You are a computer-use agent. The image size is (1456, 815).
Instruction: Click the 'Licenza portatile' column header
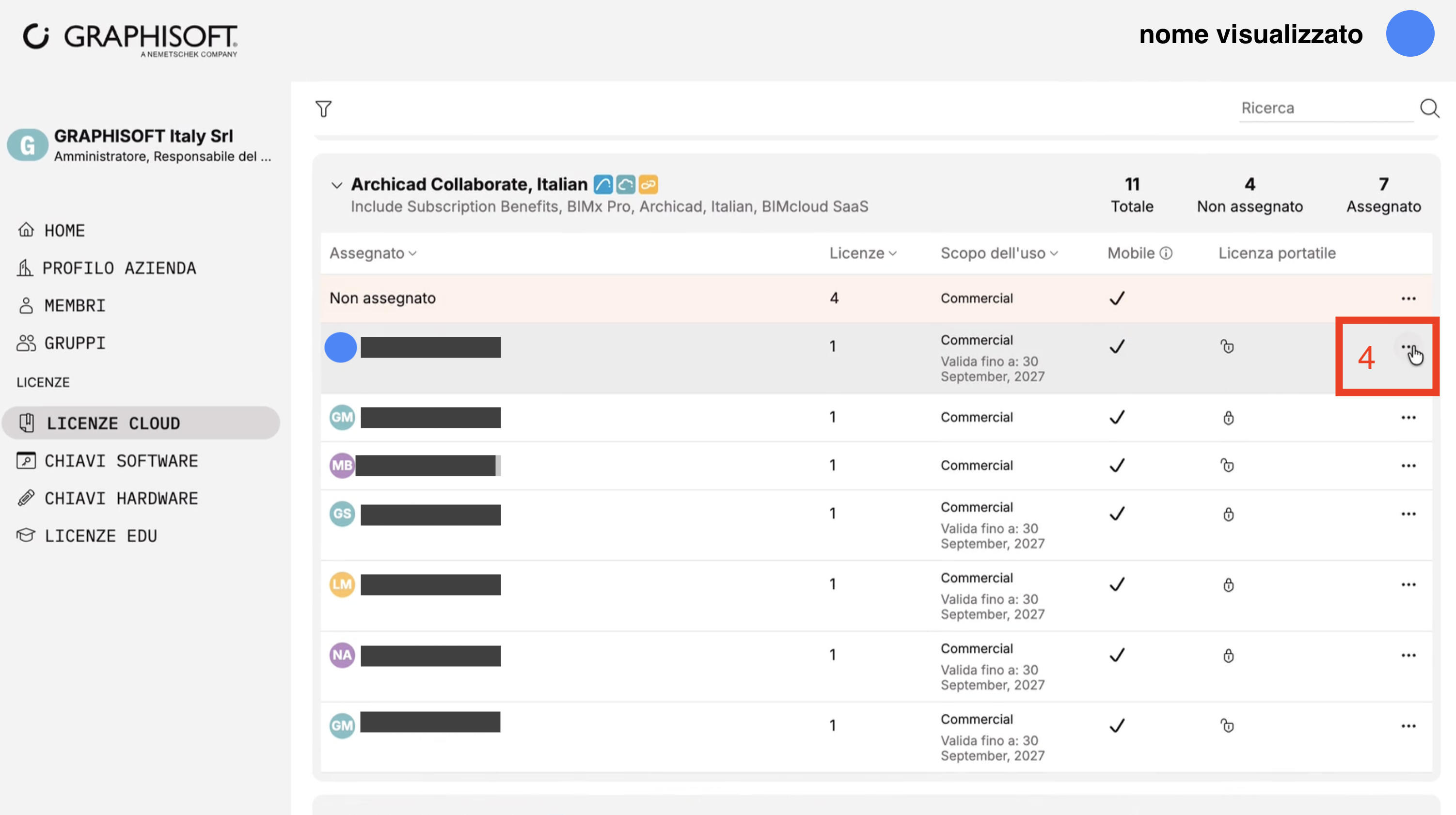click(x=1277, y=253)
